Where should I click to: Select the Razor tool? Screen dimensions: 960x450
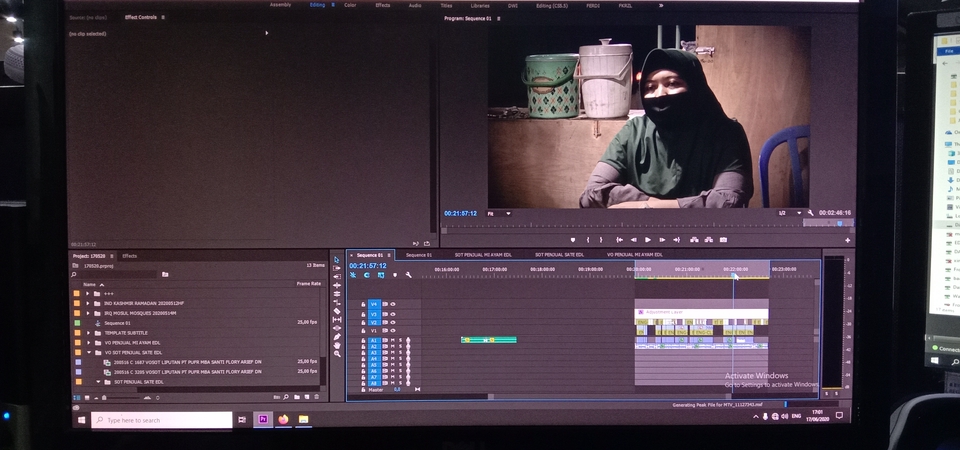coord(337,311)
